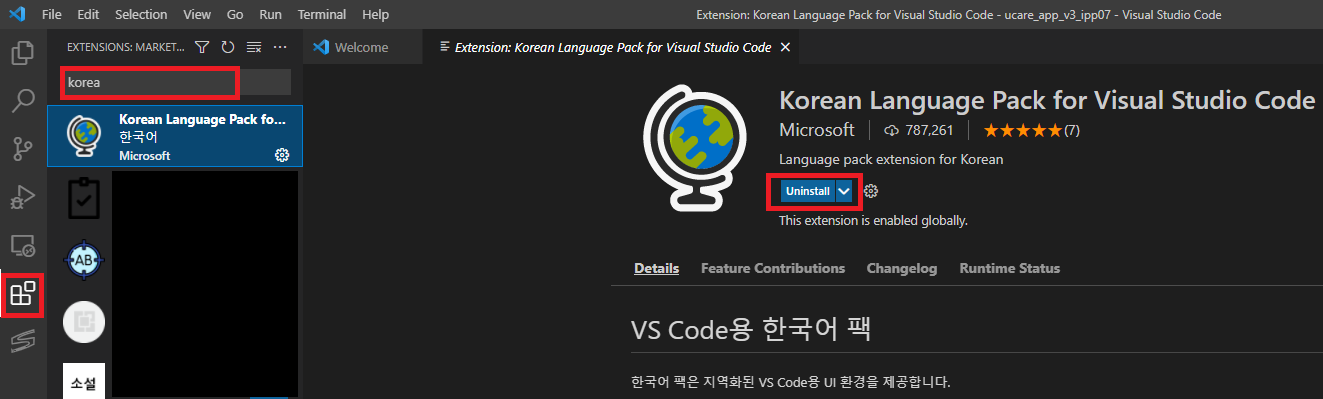Screen dimensions: 1323x399
Task: Open the Source Control view
Action: pos(23,149)
